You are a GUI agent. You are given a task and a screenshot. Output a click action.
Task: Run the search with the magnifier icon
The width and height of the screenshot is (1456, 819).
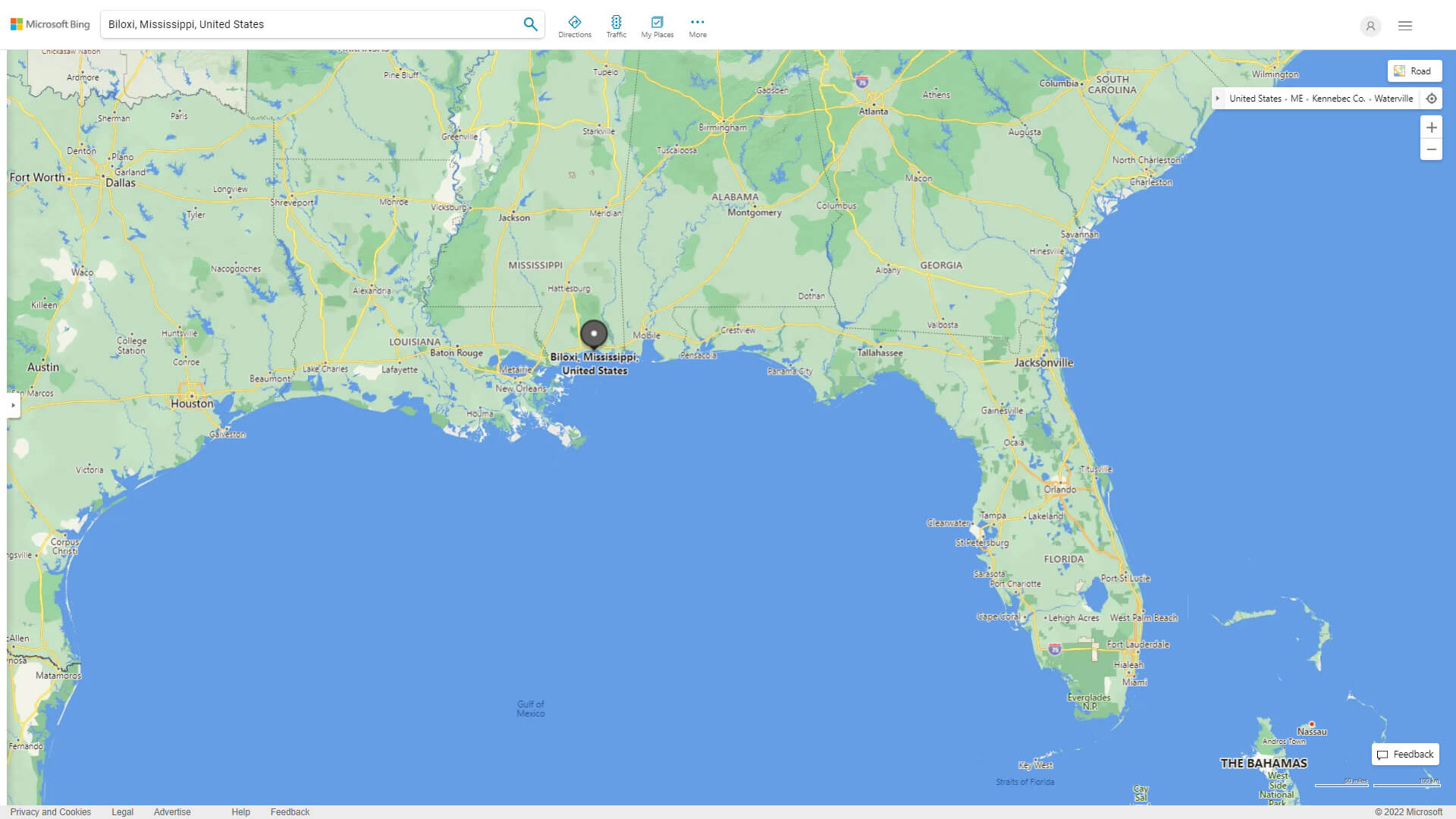[x=530, y=24]
